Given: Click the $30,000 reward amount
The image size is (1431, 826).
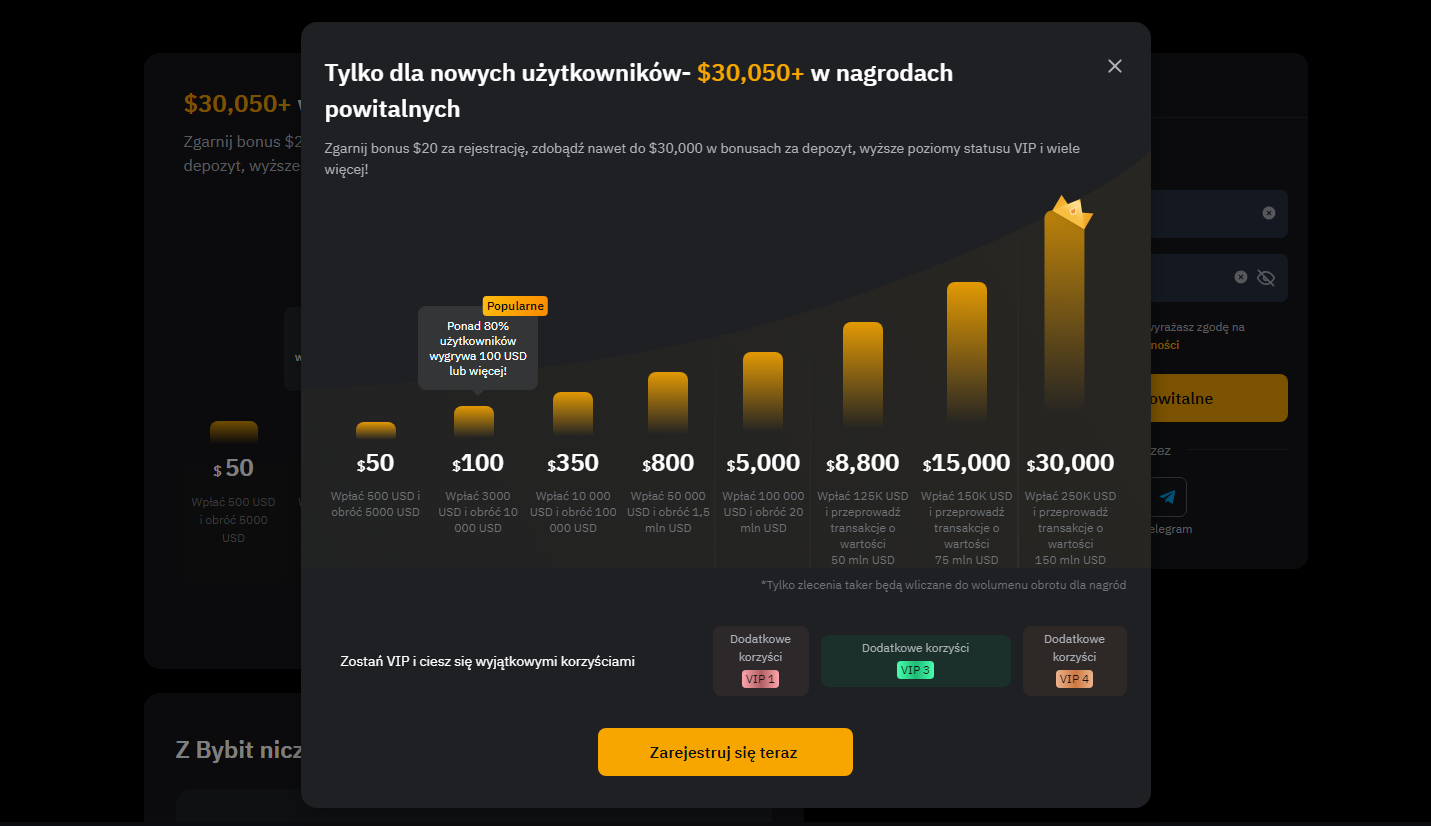Looking at the screenshot, I should click(1070, 463).
